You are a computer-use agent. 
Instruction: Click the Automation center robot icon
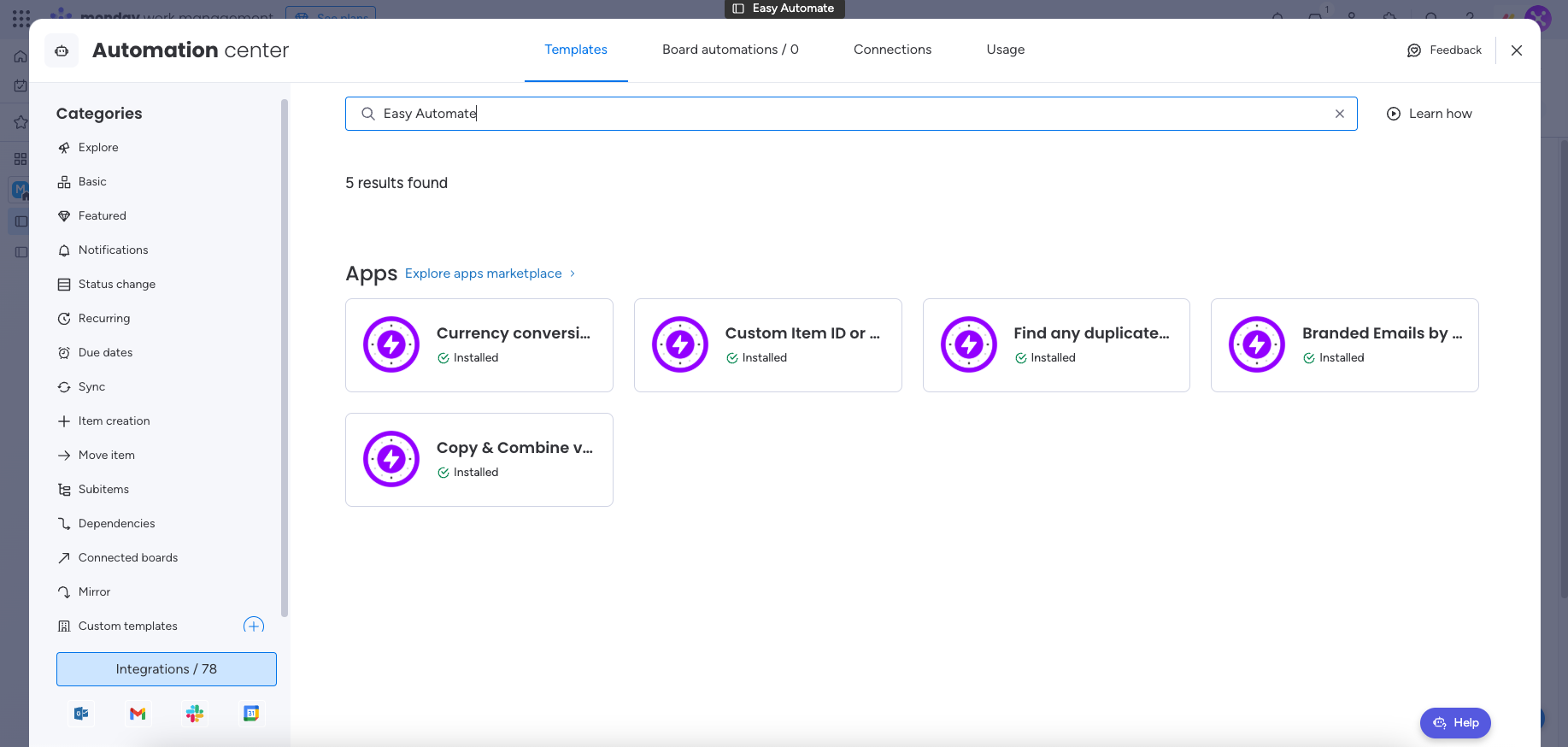point(62,50)
